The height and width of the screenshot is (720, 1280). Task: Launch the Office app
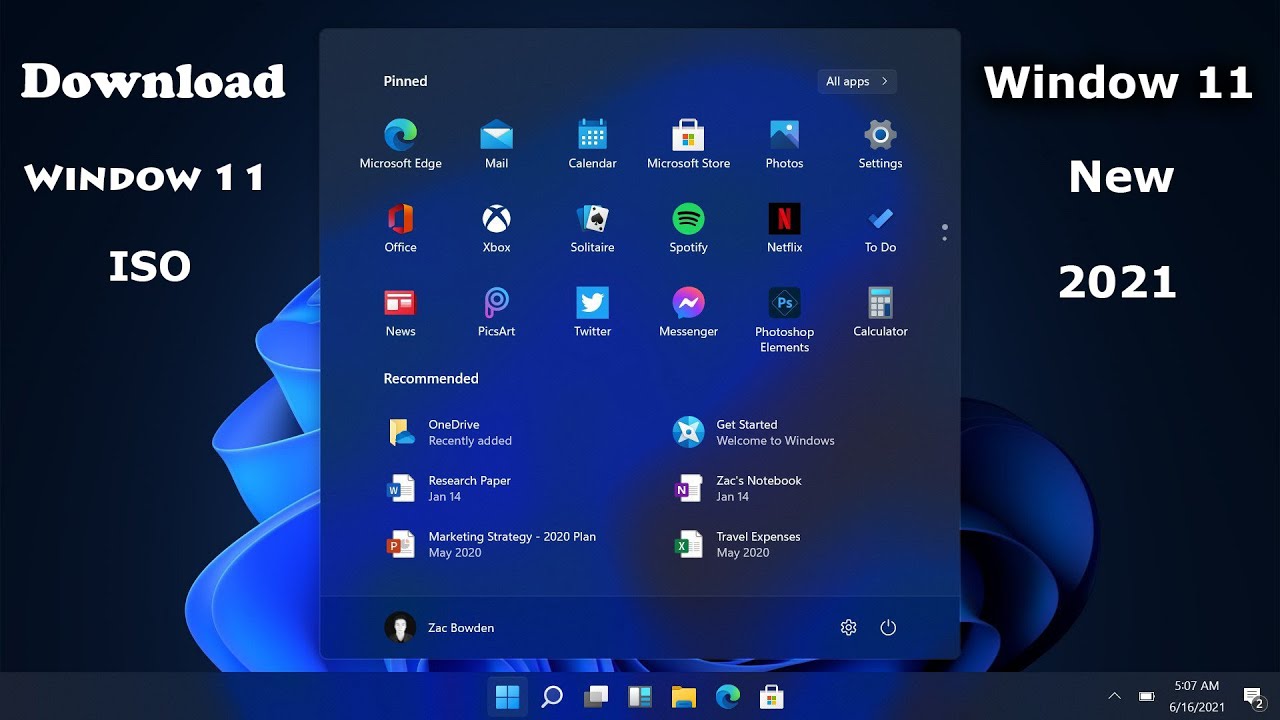tap(400, 228)
